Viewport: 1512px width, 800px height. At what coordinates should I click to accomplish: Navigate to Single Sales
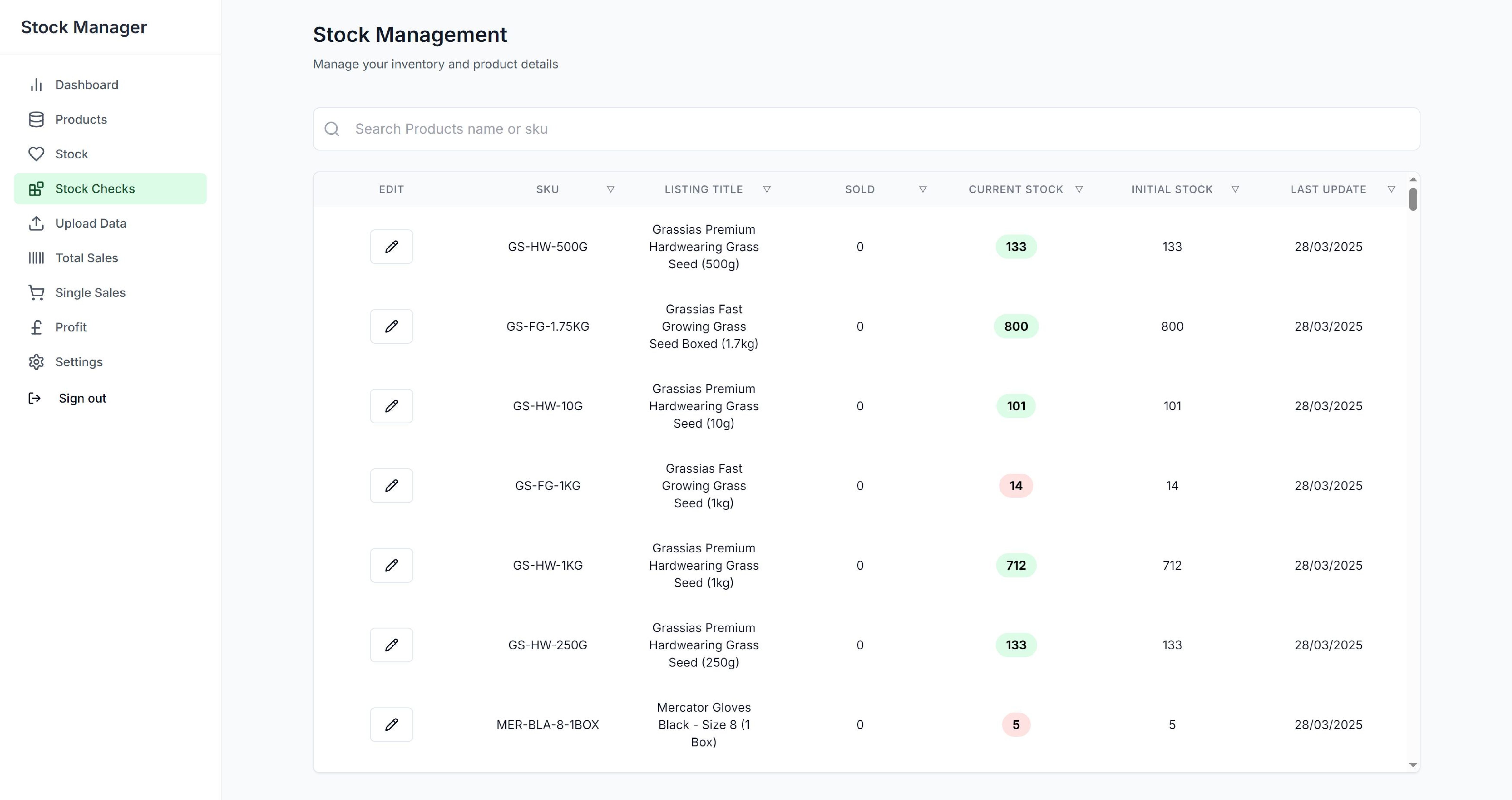(110, 292)
